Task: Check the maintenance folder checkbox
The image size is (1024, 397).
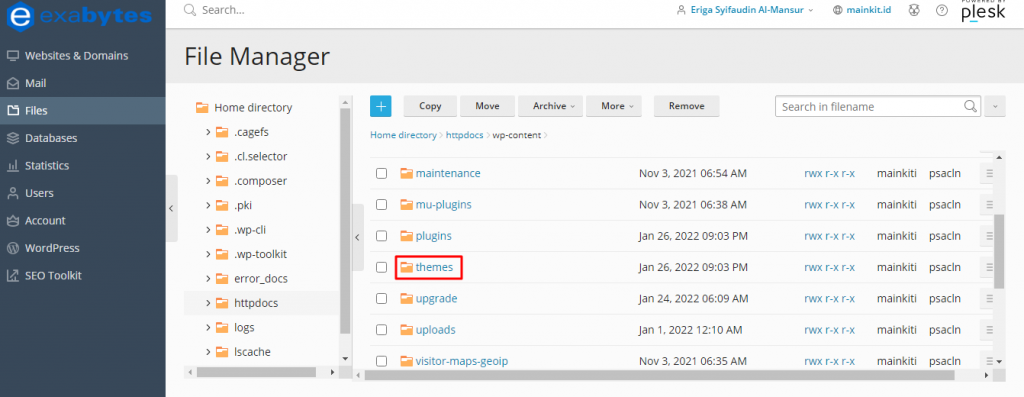Action: point(381,174)
